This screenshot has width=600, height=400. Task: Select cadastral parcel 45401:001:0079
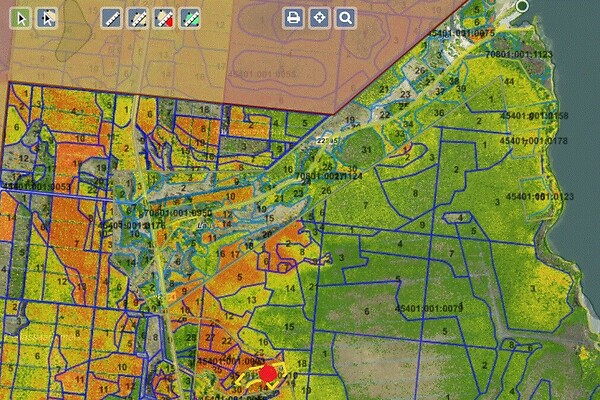tap(432, 308)
